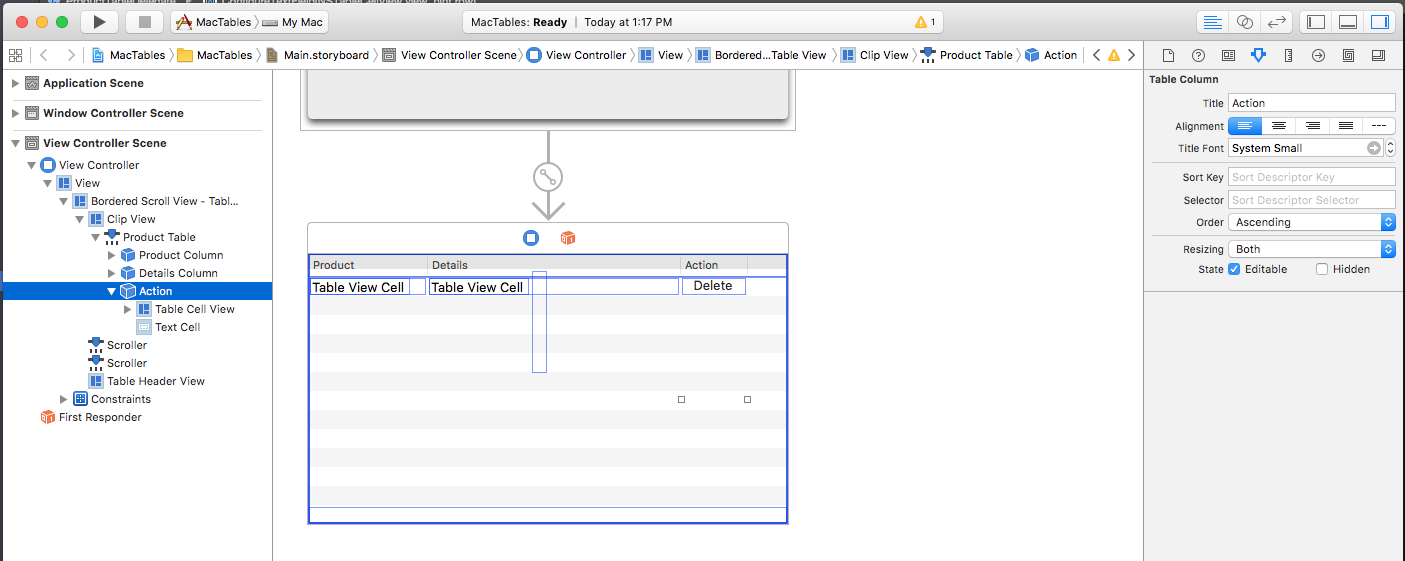Click Product Table in jump bar
This screenshot has height=561, width=1405.
tap(967, 55)
